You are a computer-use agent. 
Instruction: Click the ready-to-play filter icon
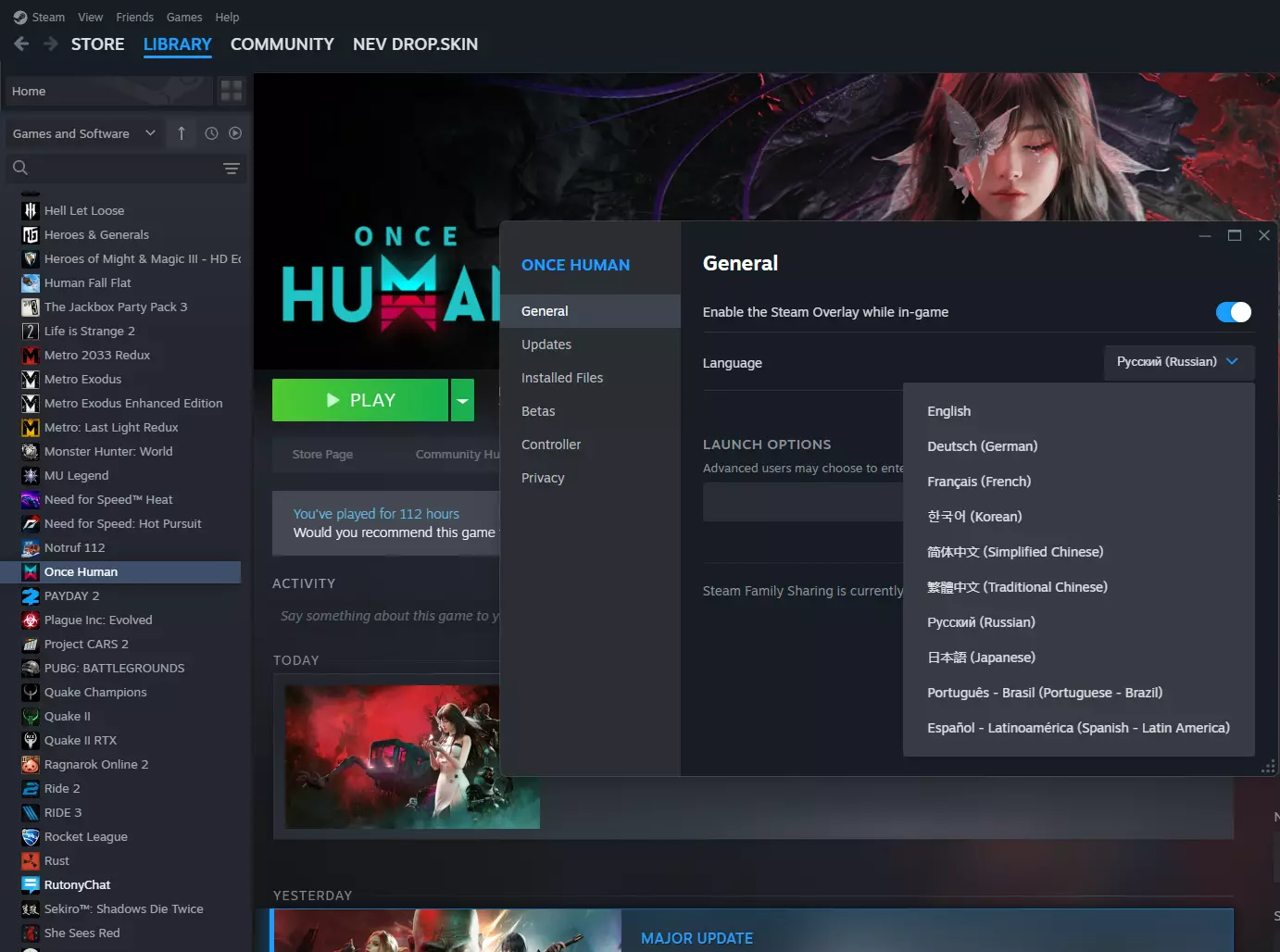click(x=235, y=133)
